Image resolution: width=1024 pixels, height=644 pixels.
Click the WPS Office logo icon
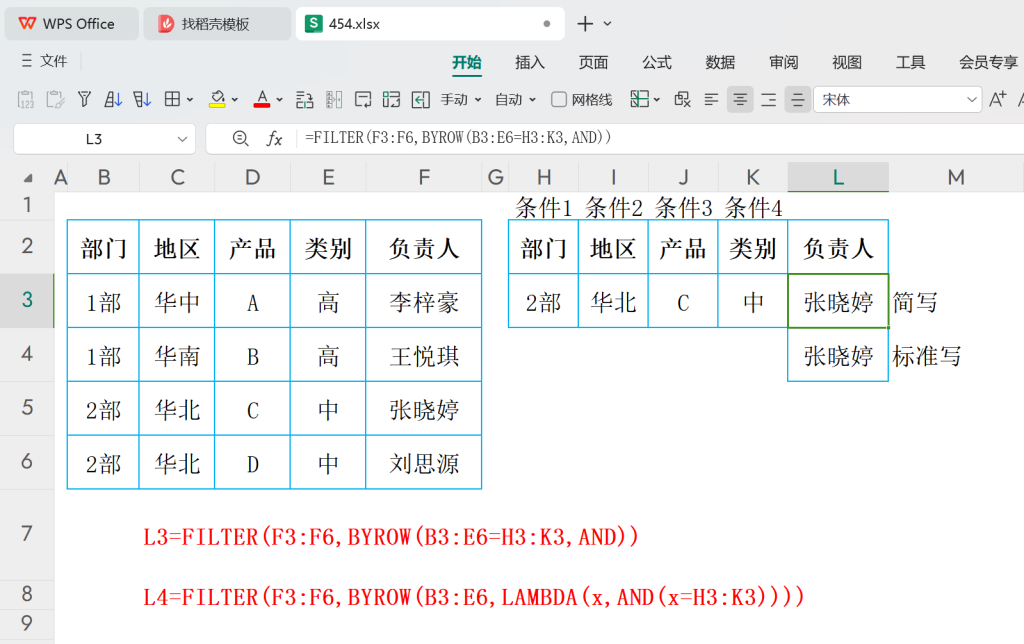tap(27, 24)
